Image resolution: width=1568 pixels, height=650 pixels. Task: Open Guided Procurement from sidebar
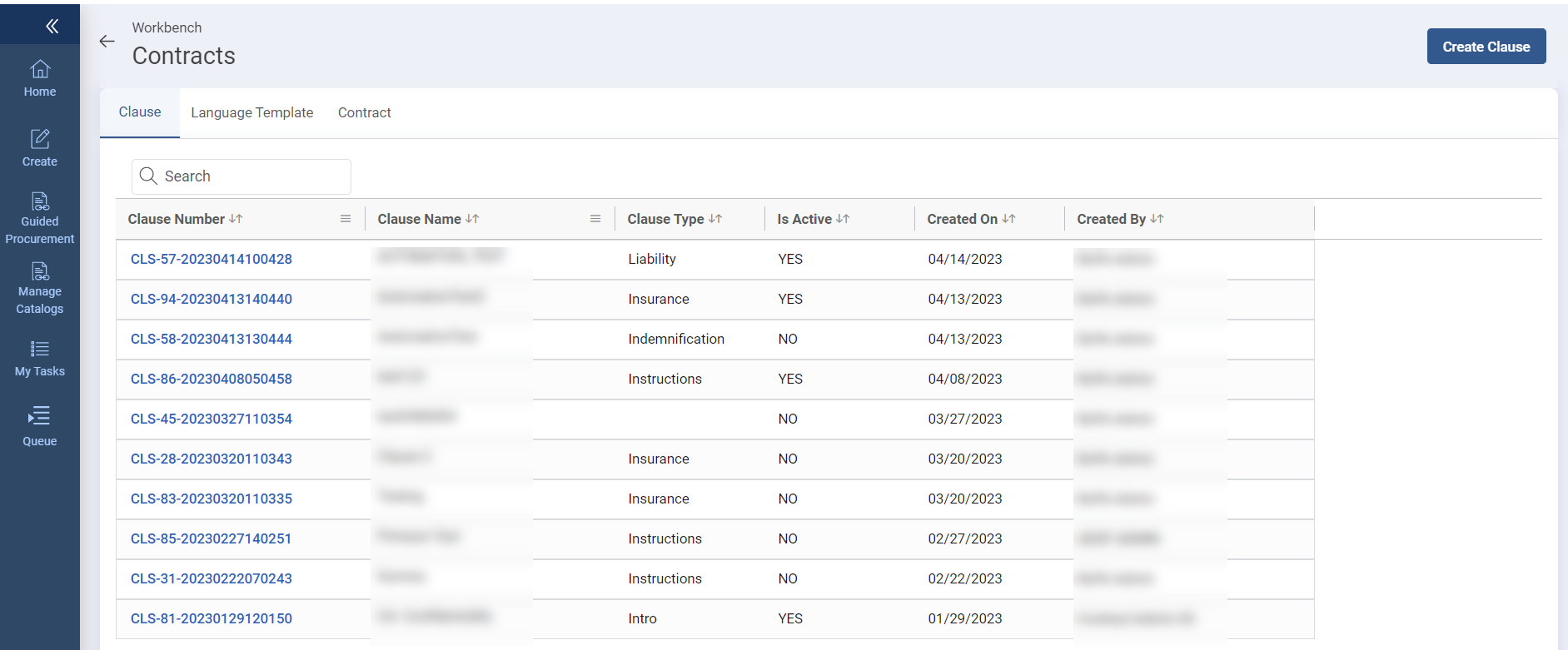[x=40, y=218]
